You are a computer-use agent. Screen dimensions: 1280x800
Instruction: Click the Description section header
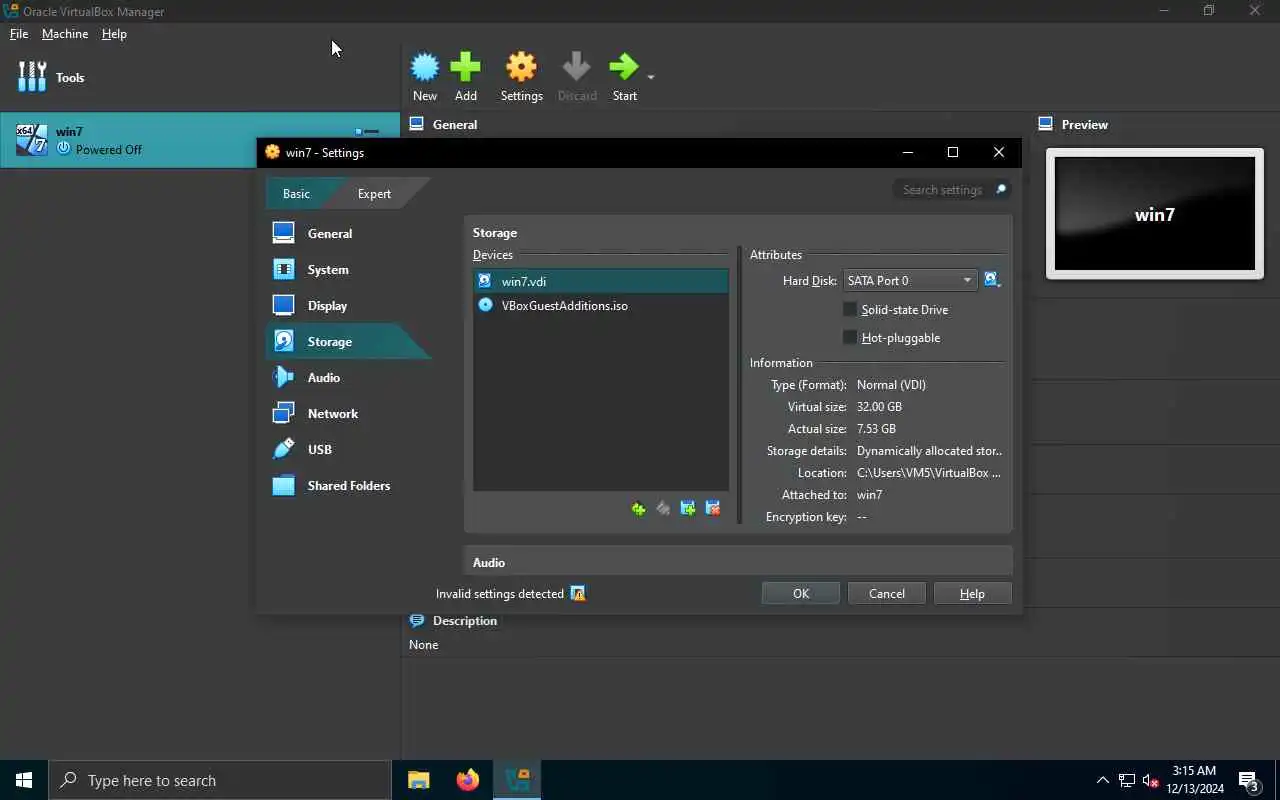[465, 620]
